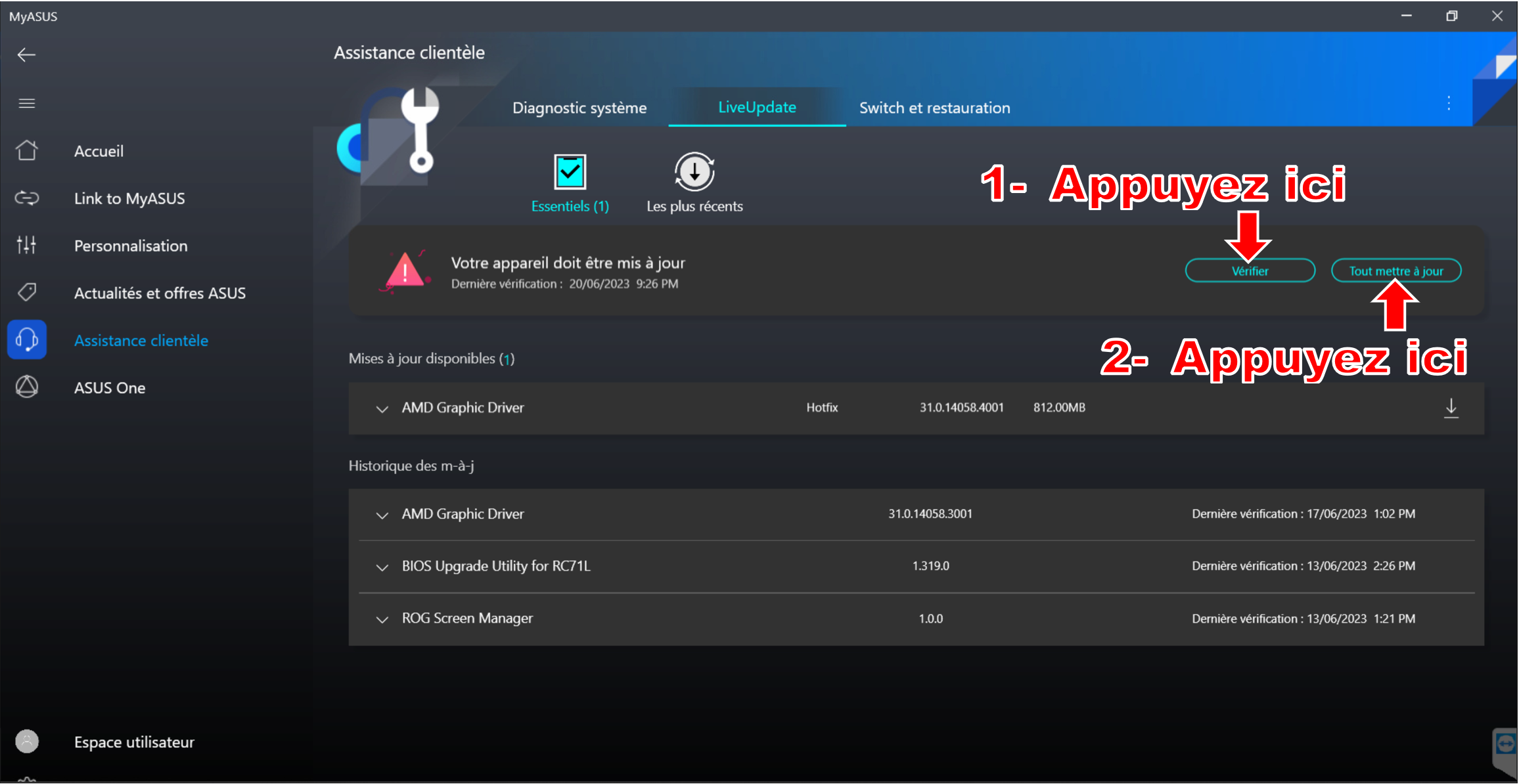Screen dimensions: 1519x784
Task: Select the Essentiels checkmark icon
Action: coord(570,172)
